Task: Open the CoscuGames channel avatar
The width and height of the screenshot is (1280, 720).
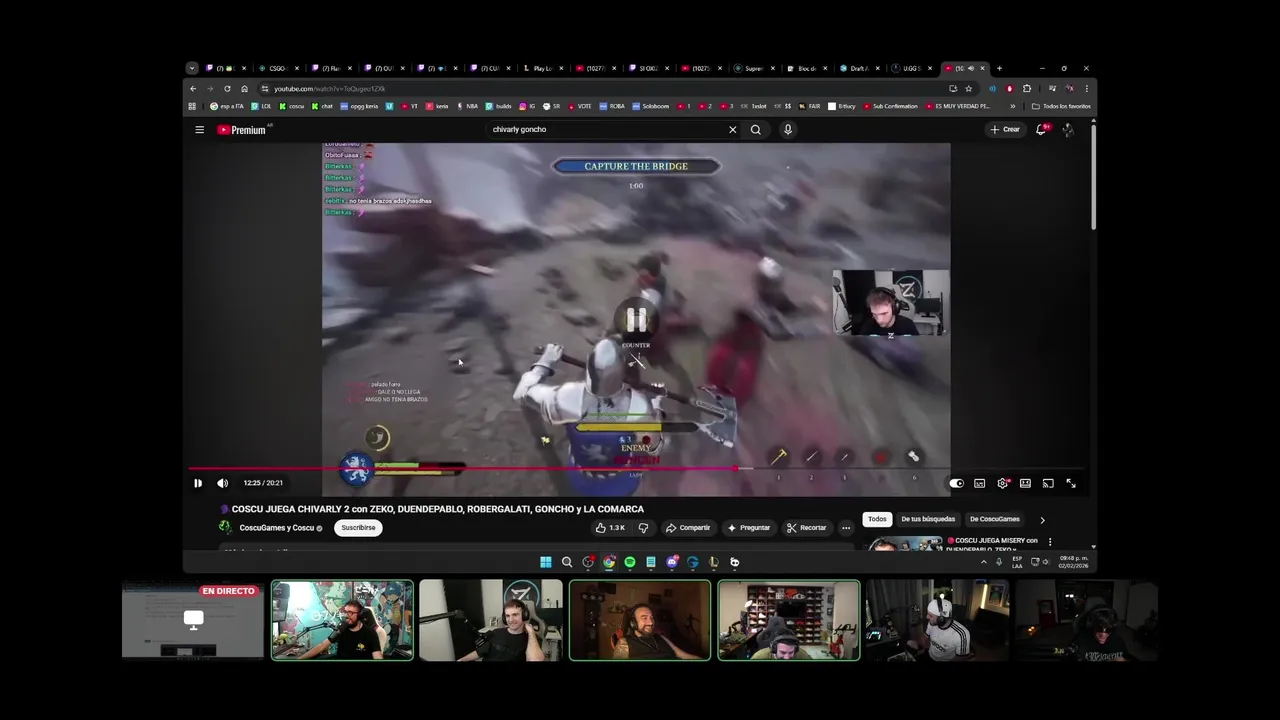Action: (225, 528)
